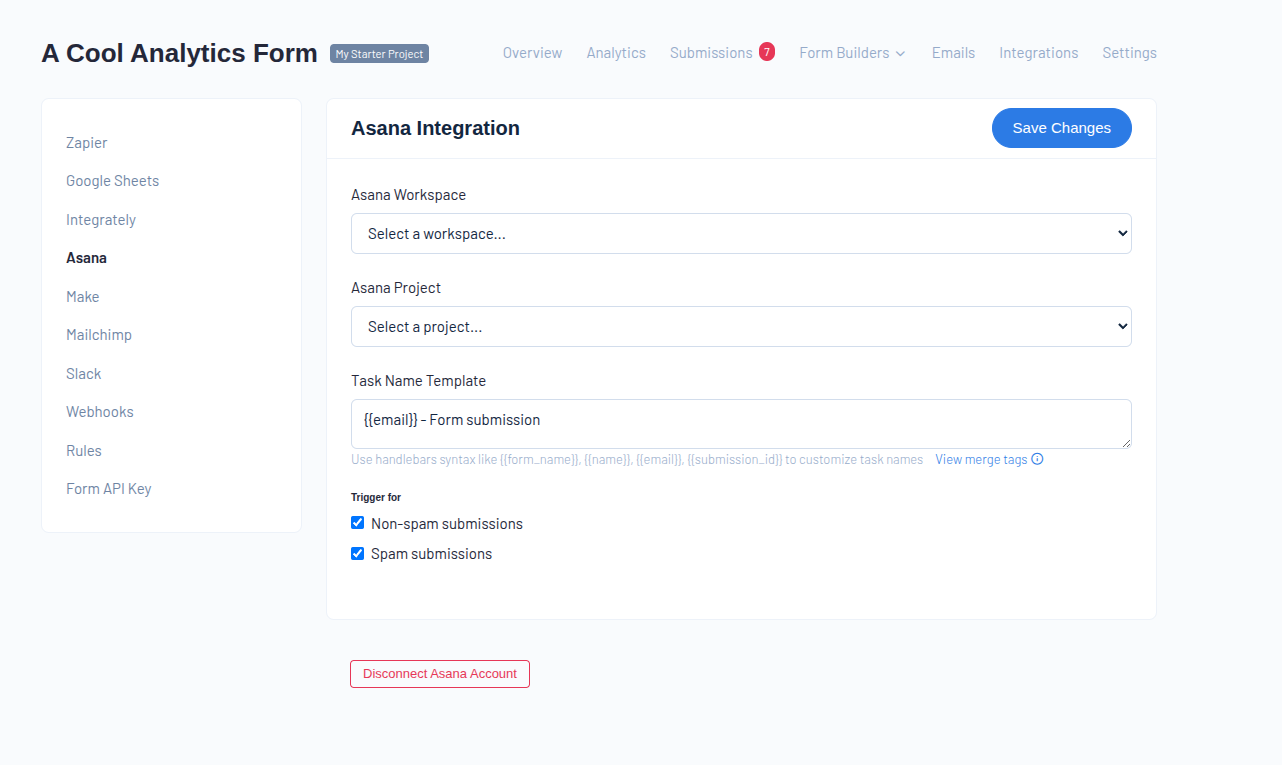Image resolution: width=1282 pixels, height=765 pixels.
Task: Select Slack in the sidebar
Action: tap(84, 374)
